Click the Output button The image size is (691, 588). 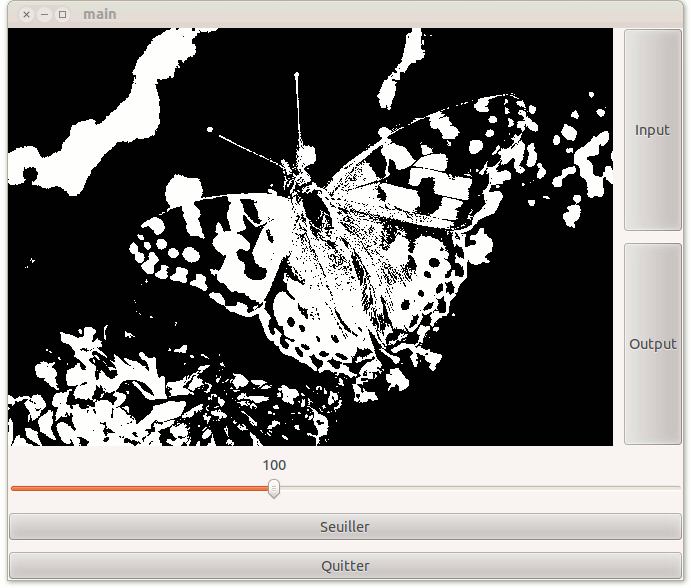click(652, 344)
